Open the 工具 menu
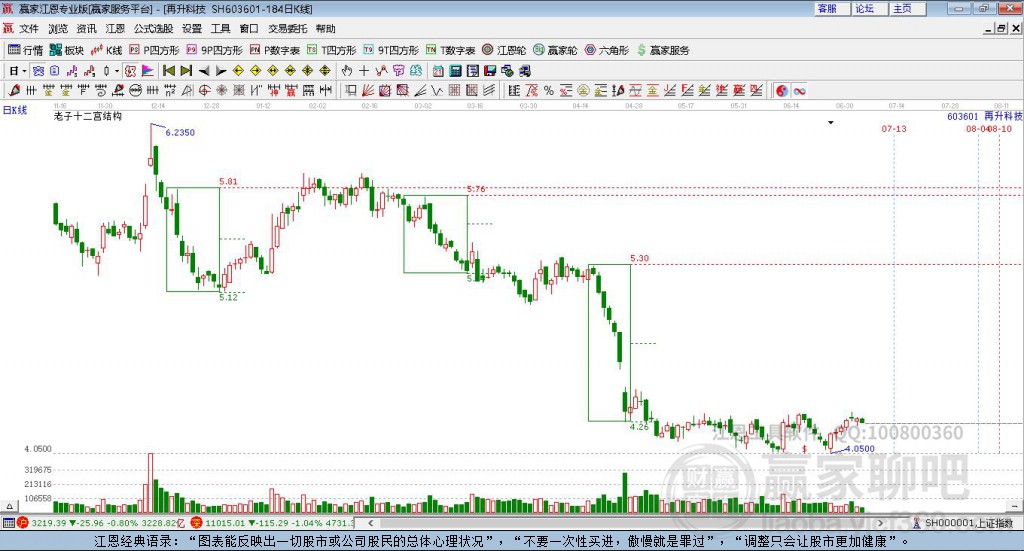Image resolution: width=1024 pixels, height=551 pixels. tap(221, 29)
